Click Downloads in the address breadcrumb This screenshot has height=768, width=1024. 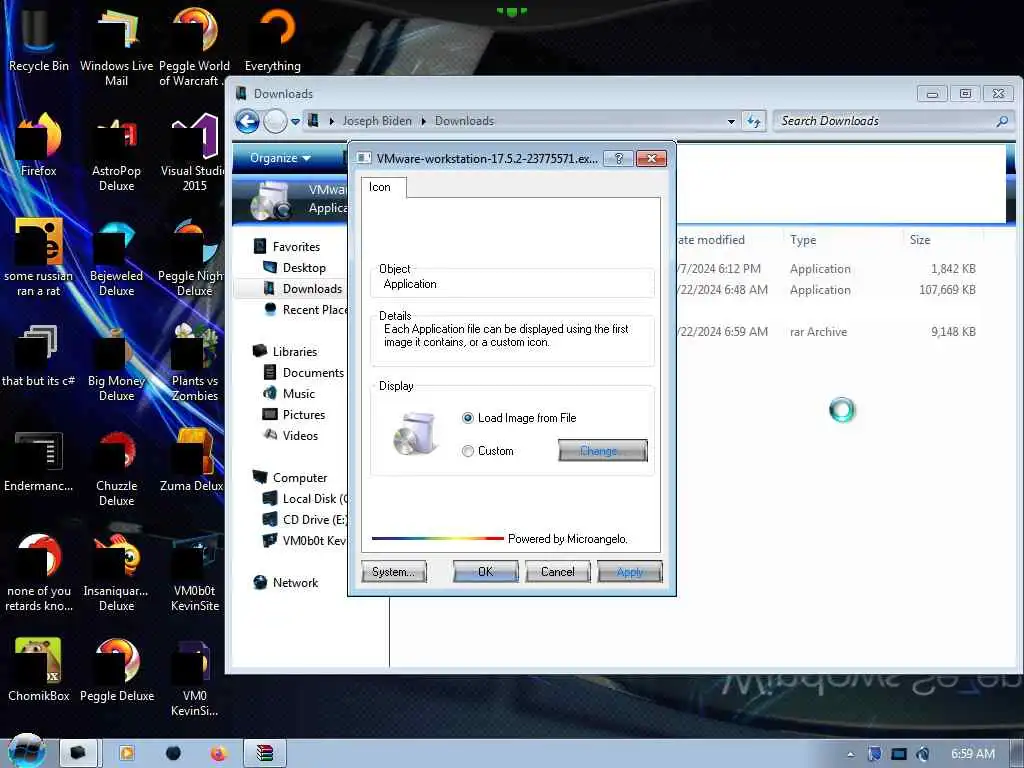click(464, 121)
